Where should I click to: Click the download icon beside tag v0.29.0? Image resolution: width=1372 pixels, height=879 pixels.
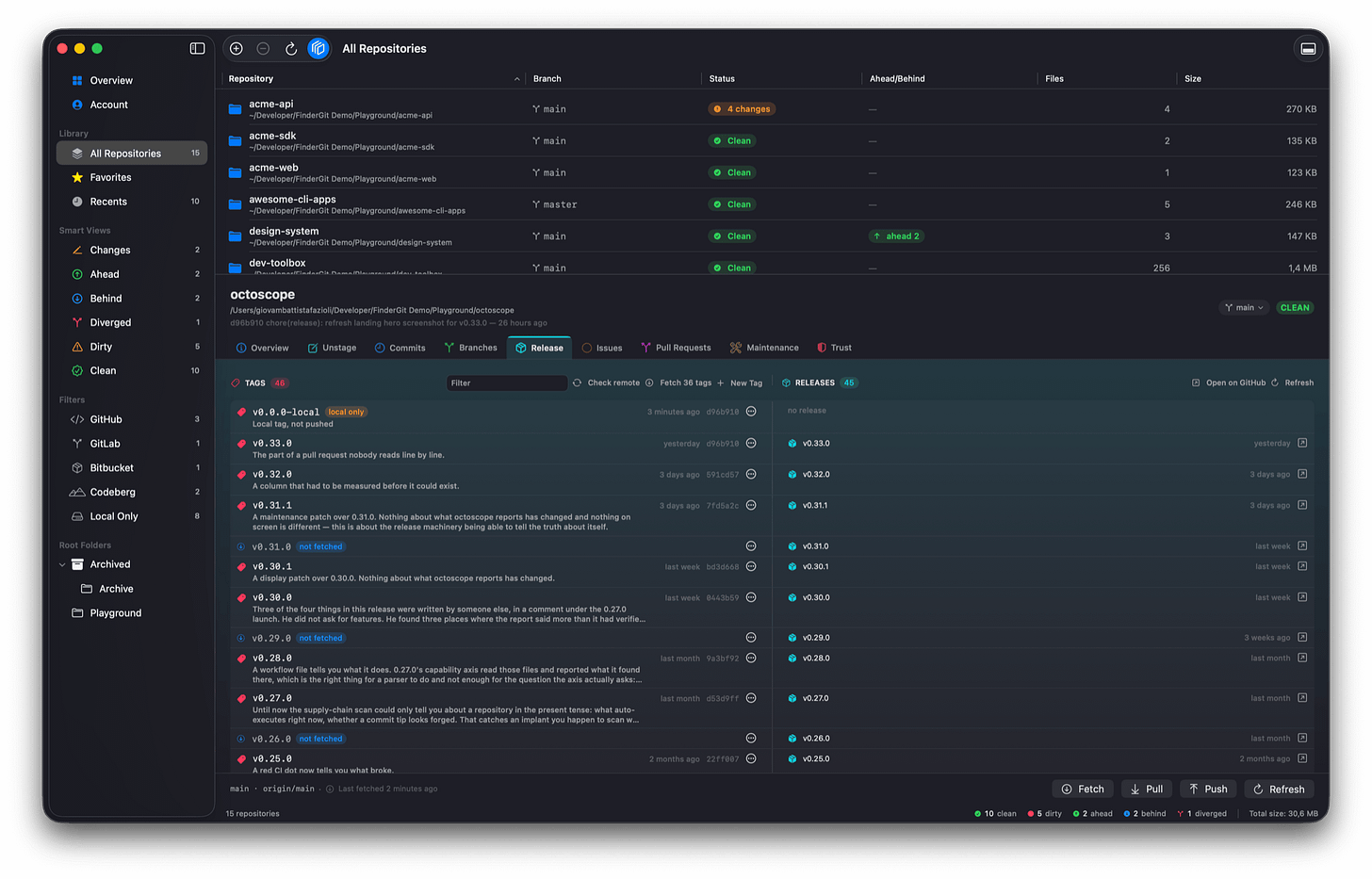click(x=241, y=639)
